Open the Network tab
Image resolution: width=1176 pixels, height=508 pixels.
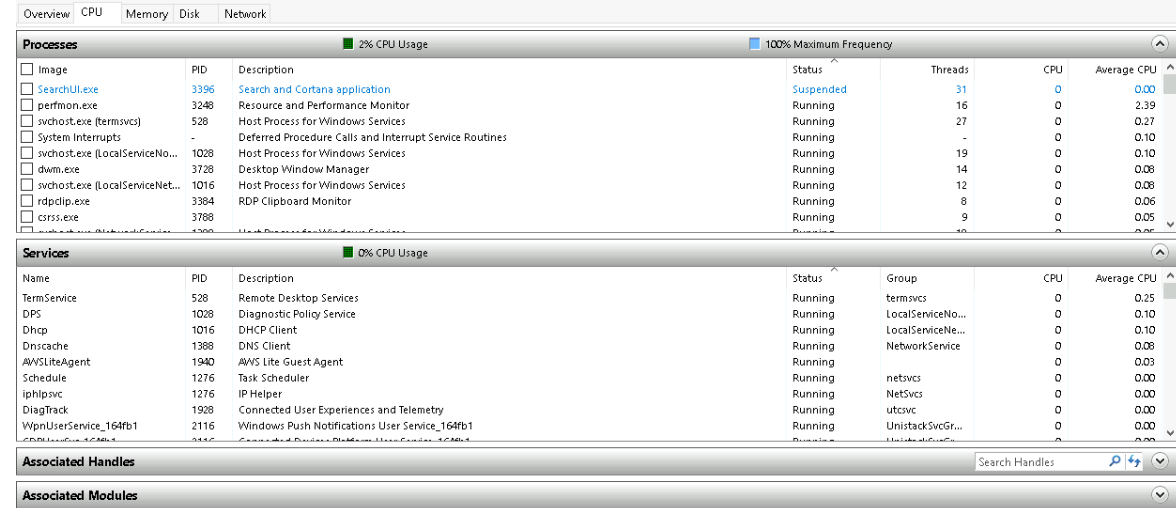[x=245, y=14]
